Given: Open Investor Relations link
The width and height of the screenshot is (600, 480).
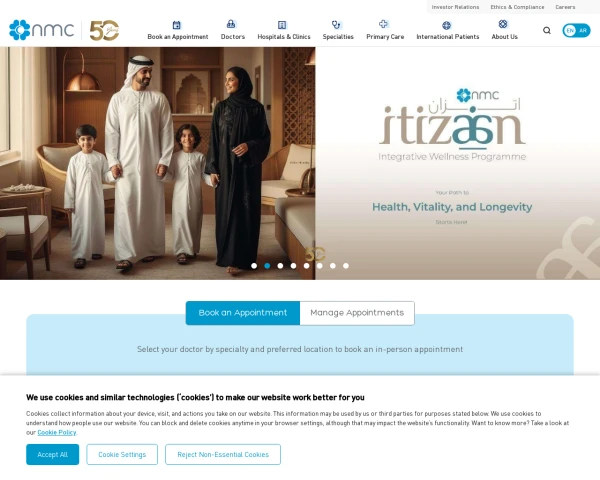Looking at the screenshot, I should click(455, 7).
